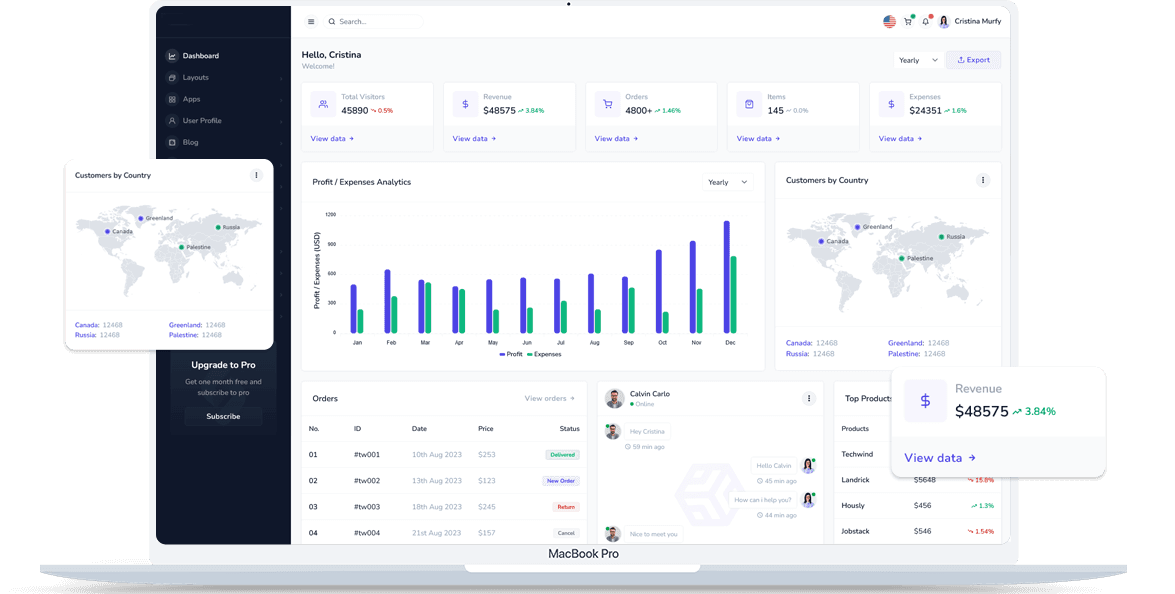Open the hamburger menu icon
The height and width of the screenshot is (594, 1175).
[311, 21]
